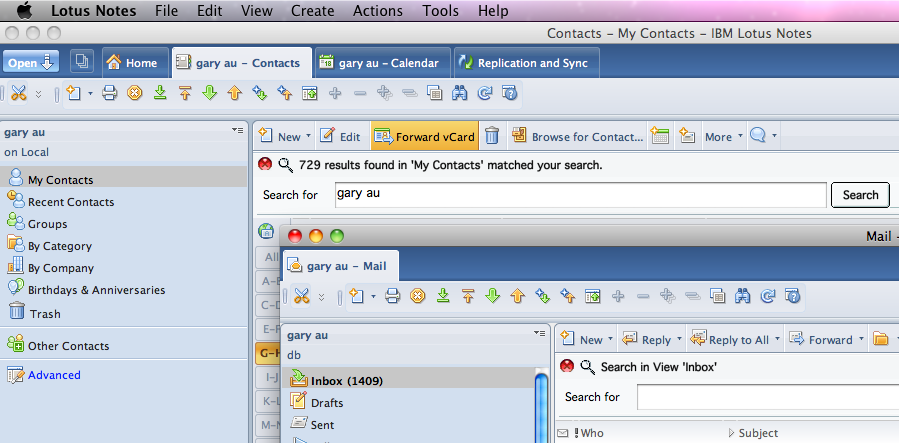Clear the Contacts search with the red X
This screenshot has width=899, height=443.
(x=265, y=164)
